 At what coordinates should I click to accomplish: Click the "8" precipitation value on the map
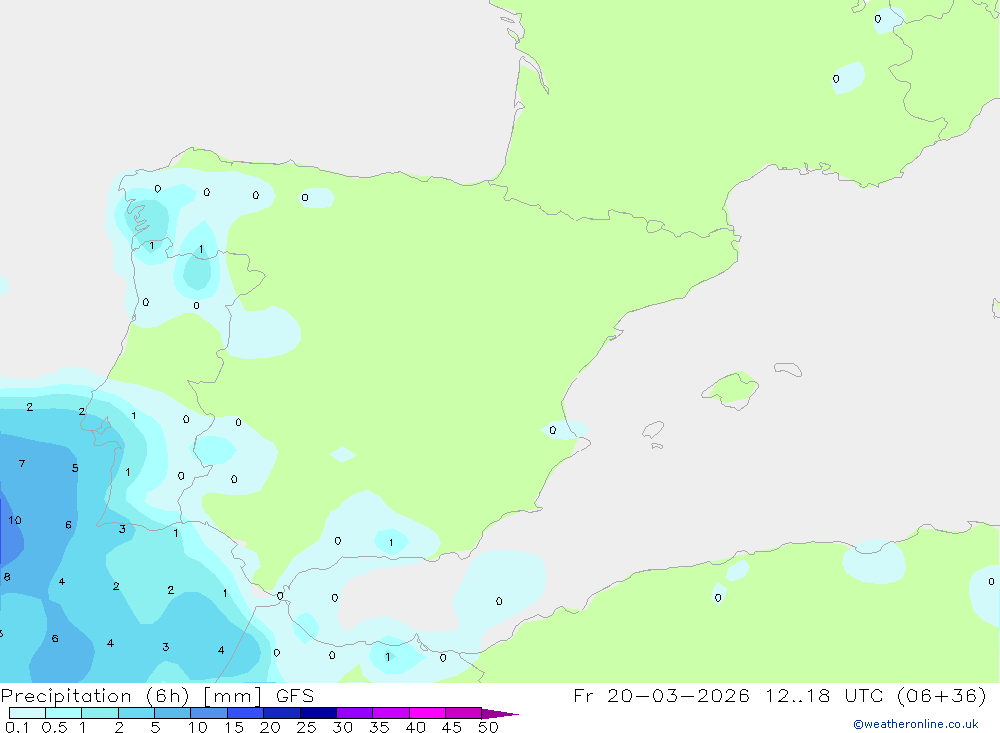tap(7, 577)
